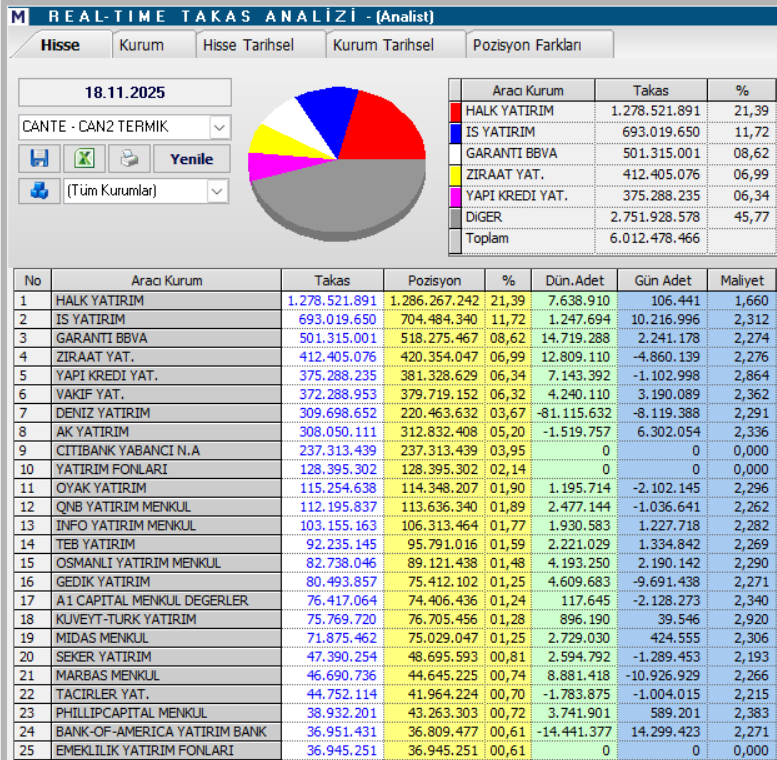Click Dün.Adet value -81.115.632
Screen dimensions: 777x760
(575, 413)
